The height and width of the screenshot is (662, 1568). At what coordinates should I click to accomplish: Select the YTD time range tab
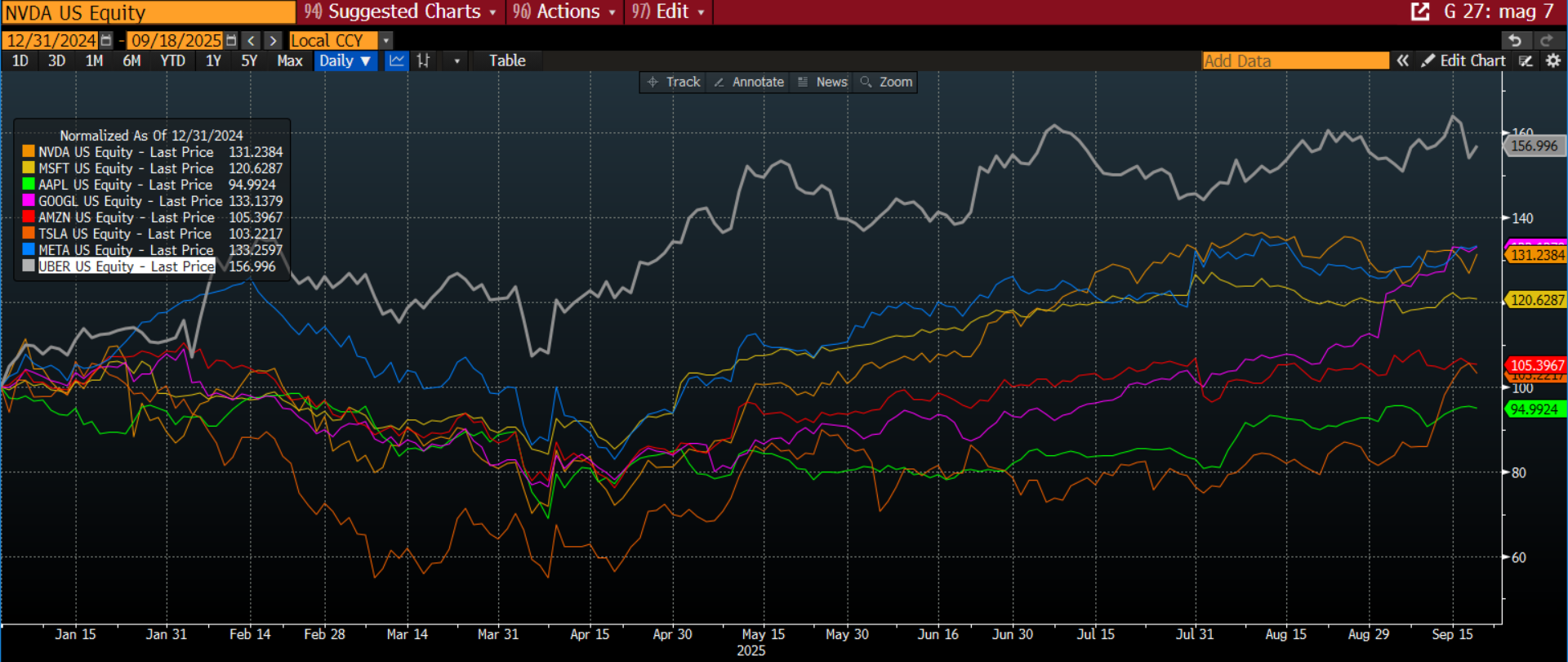[172, 60]
